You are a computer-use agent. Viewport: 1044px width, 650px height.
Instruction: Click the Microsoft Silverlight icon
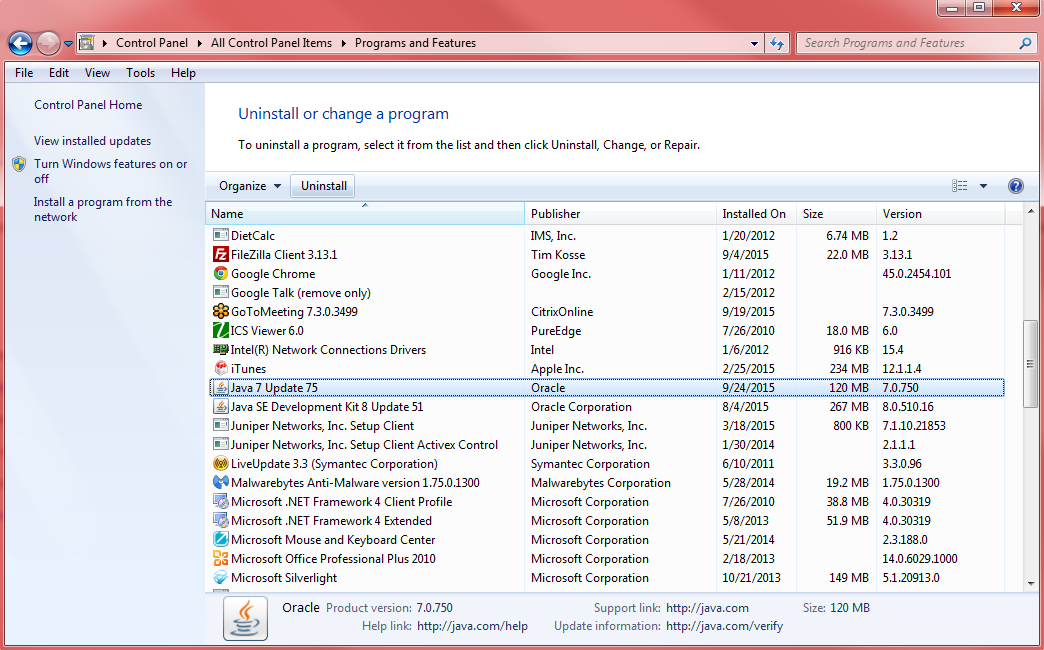(220, 577)
